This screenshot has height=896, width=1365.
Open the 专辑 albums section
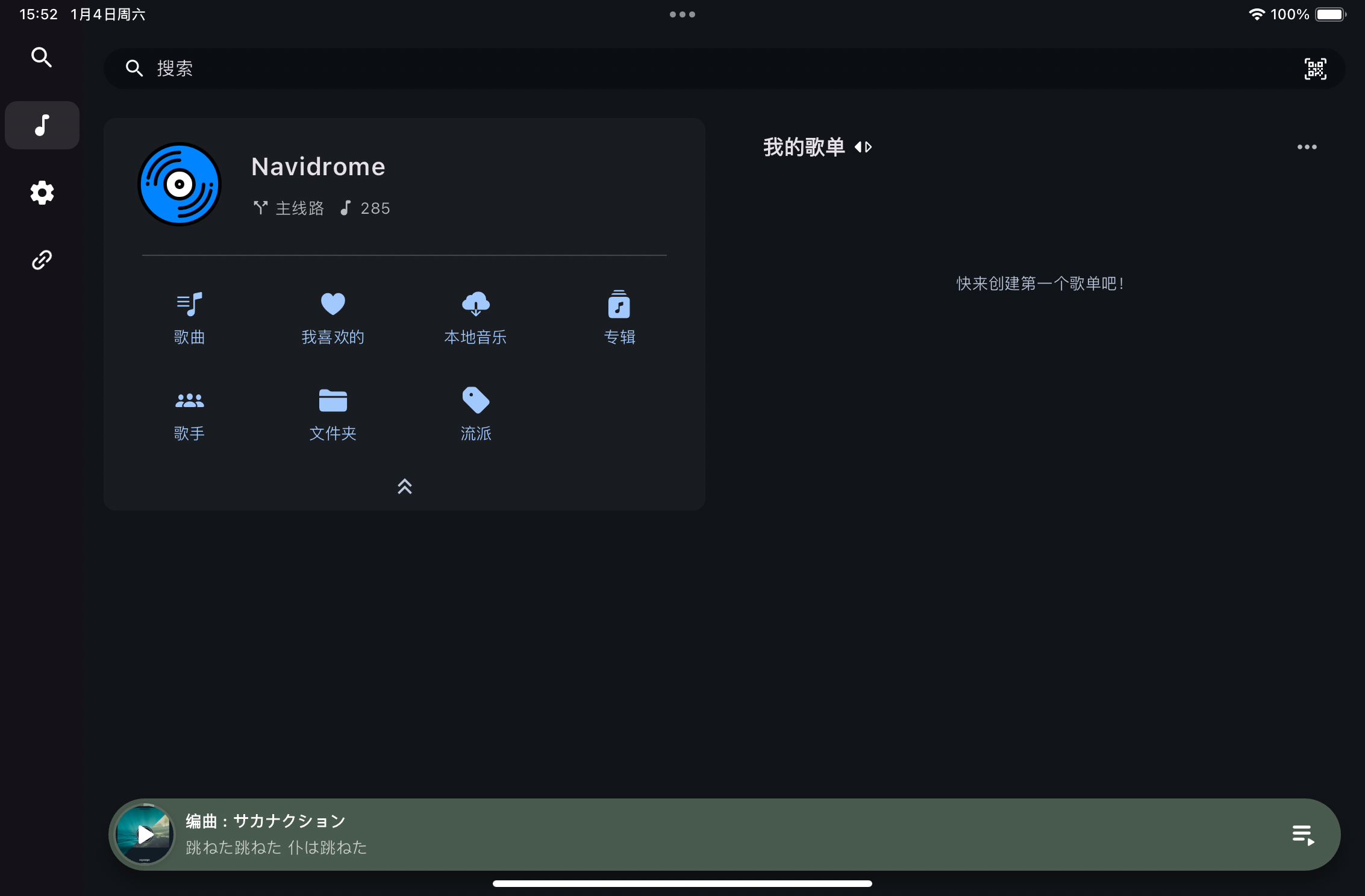[619, 317]
